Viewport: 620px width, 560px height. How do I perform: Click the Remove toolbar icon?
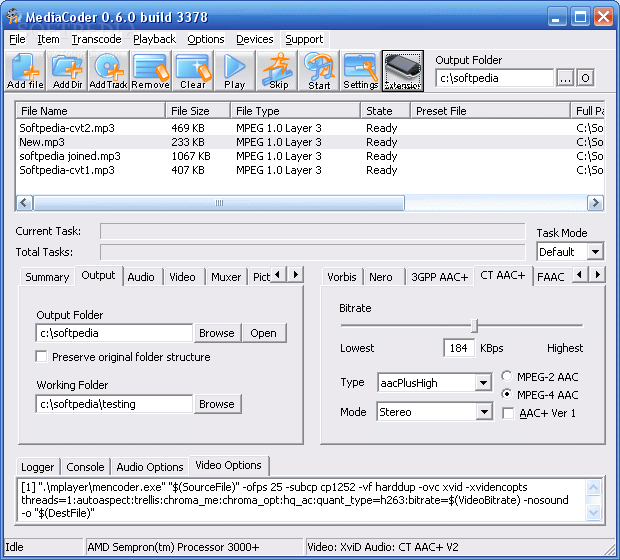[x=151, y=71]
